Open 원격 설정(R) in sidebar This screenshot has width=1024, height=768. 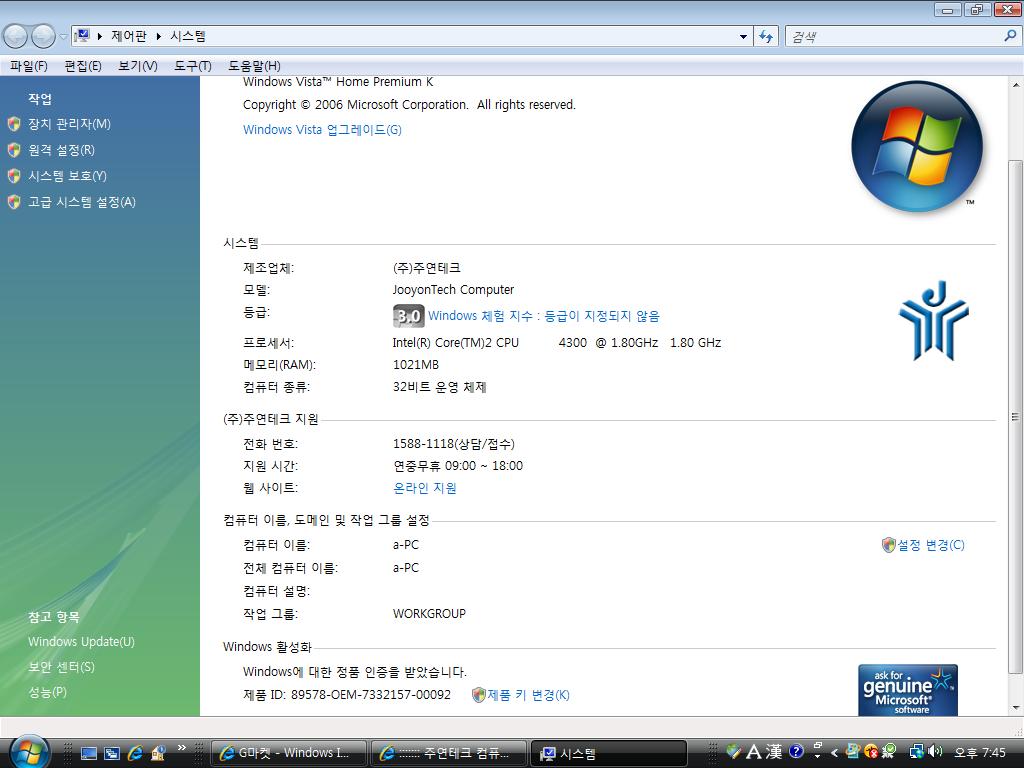pos(61,150)
